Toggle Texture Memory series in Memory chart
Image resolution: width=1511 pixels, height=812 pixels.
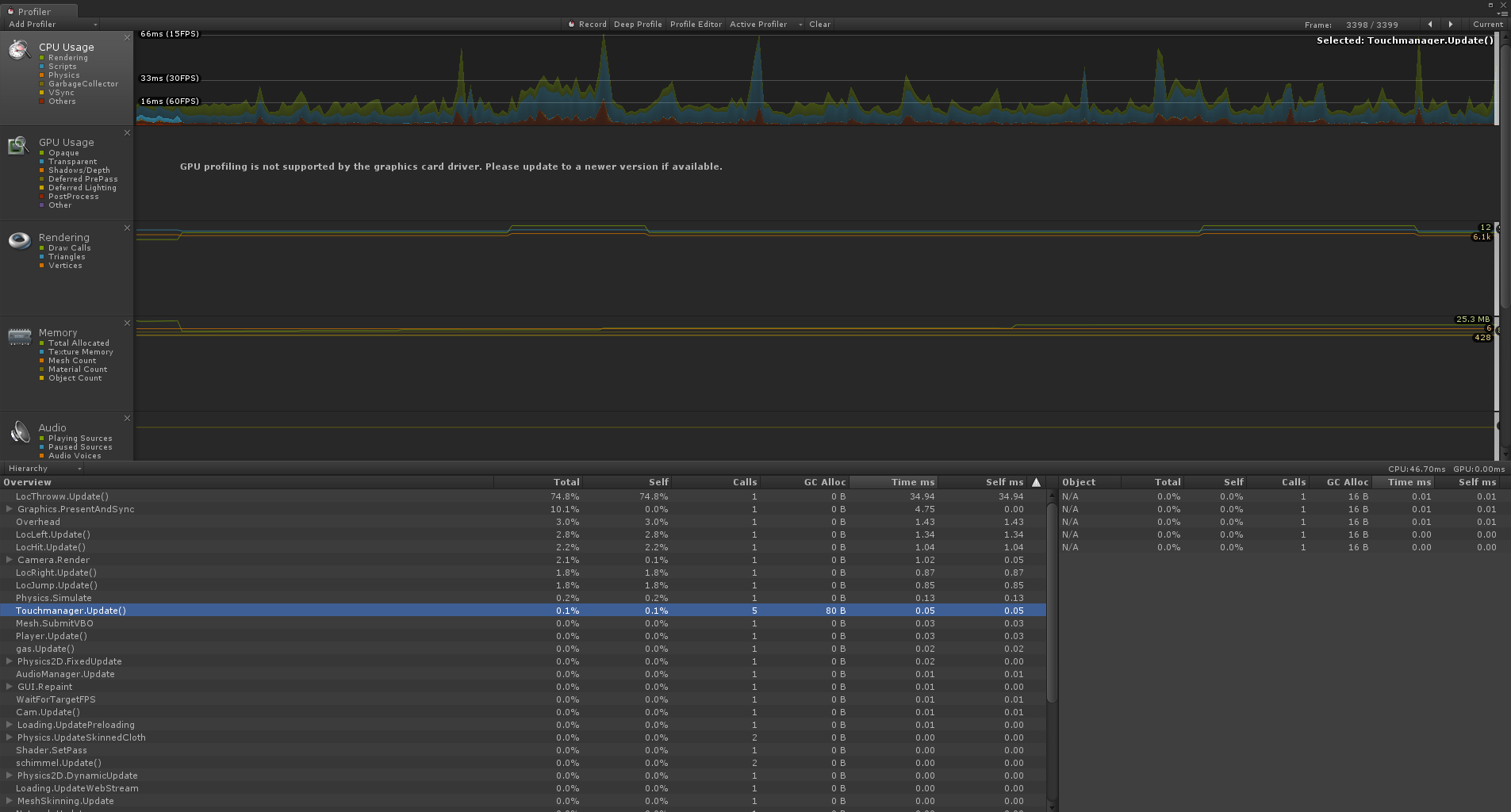pyautogui.click(x=42, y=352)
